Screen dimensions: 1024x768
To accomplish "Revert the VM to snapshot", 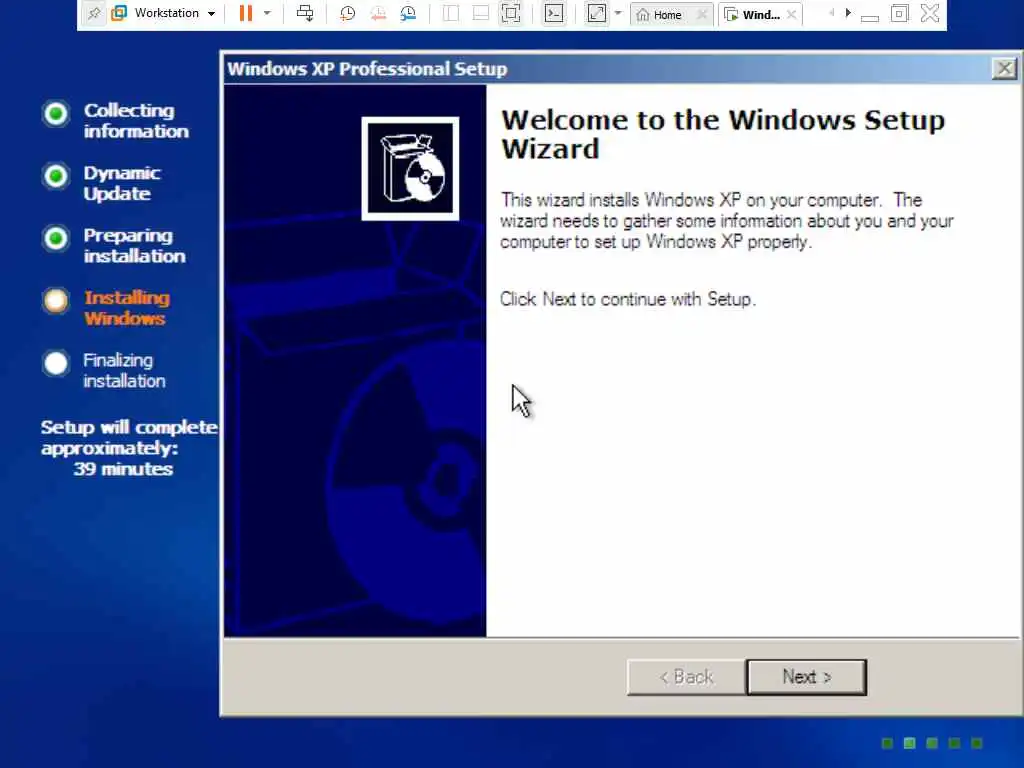I will [x=378, y=13].
